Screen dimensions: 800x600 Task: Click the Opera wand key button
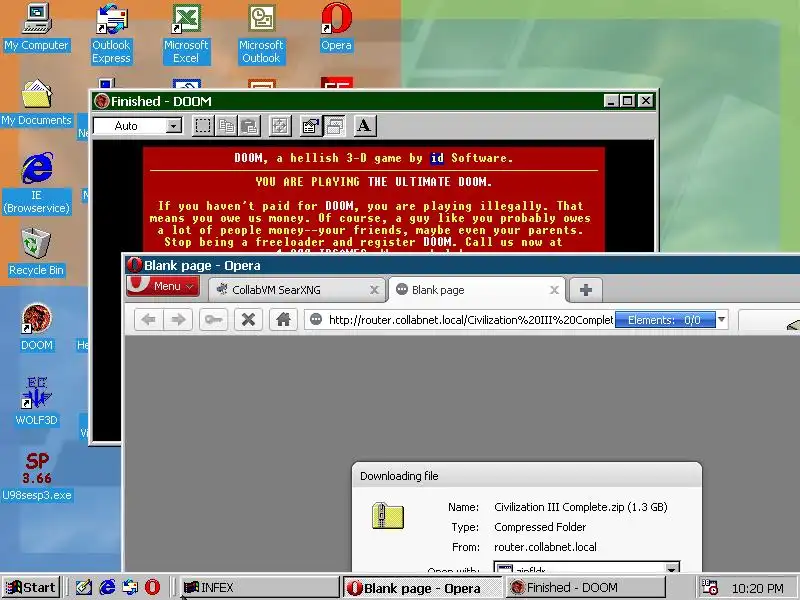coord(213,320)
